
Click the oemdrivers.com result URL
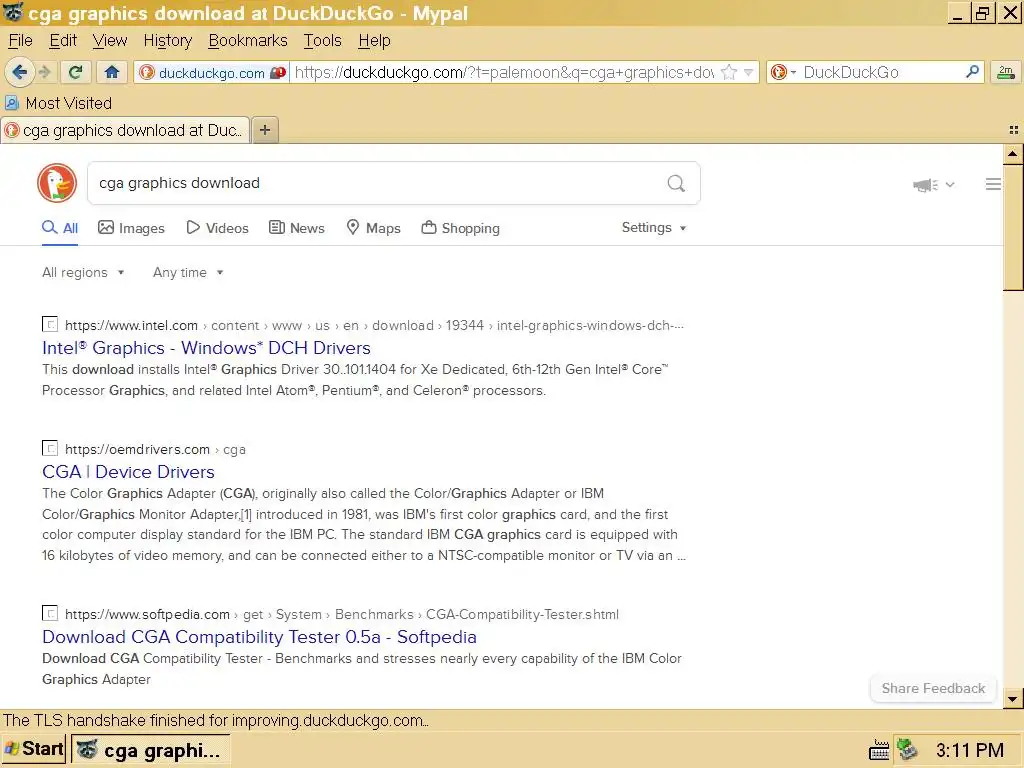155,449
